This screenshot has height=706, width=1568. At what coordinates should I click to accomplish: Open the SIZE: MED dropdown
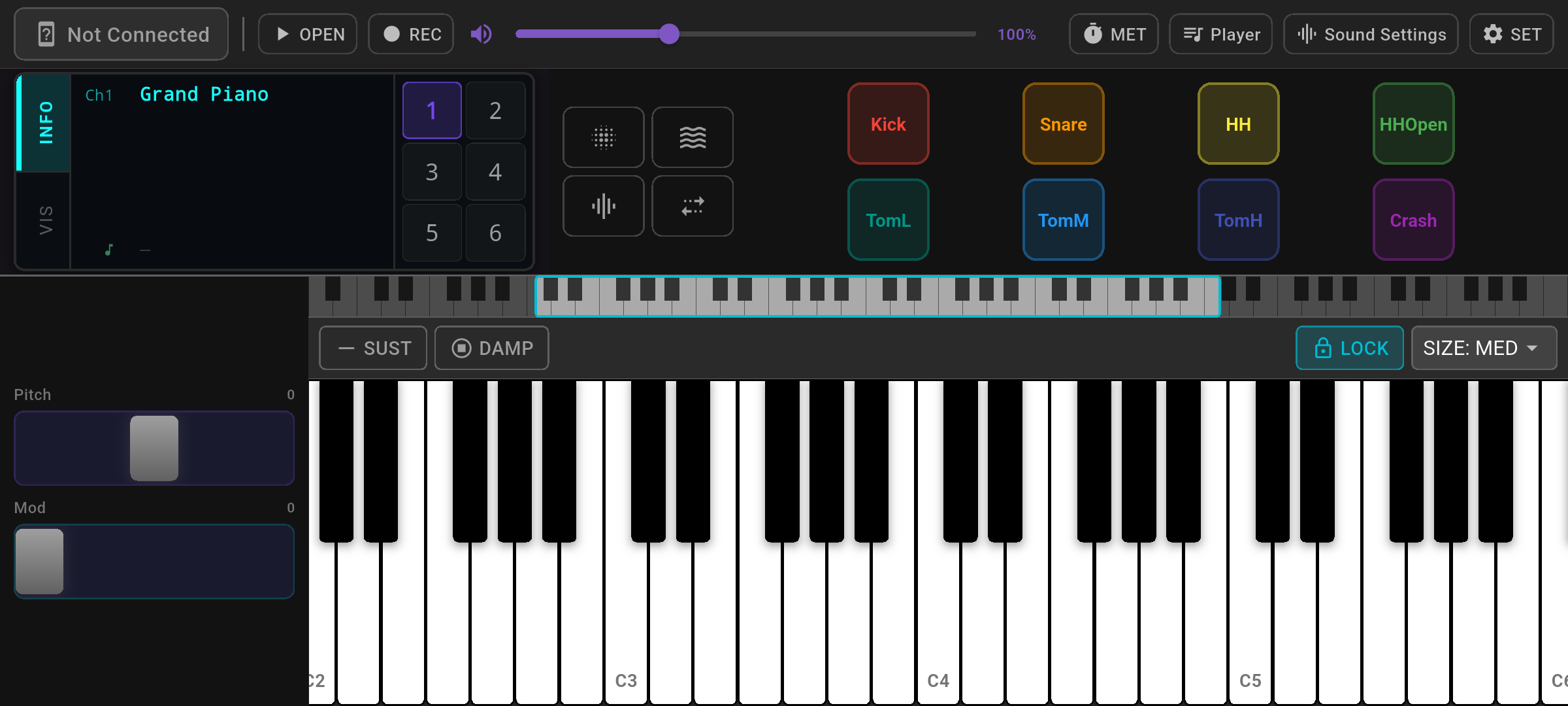click(1484, 348)
